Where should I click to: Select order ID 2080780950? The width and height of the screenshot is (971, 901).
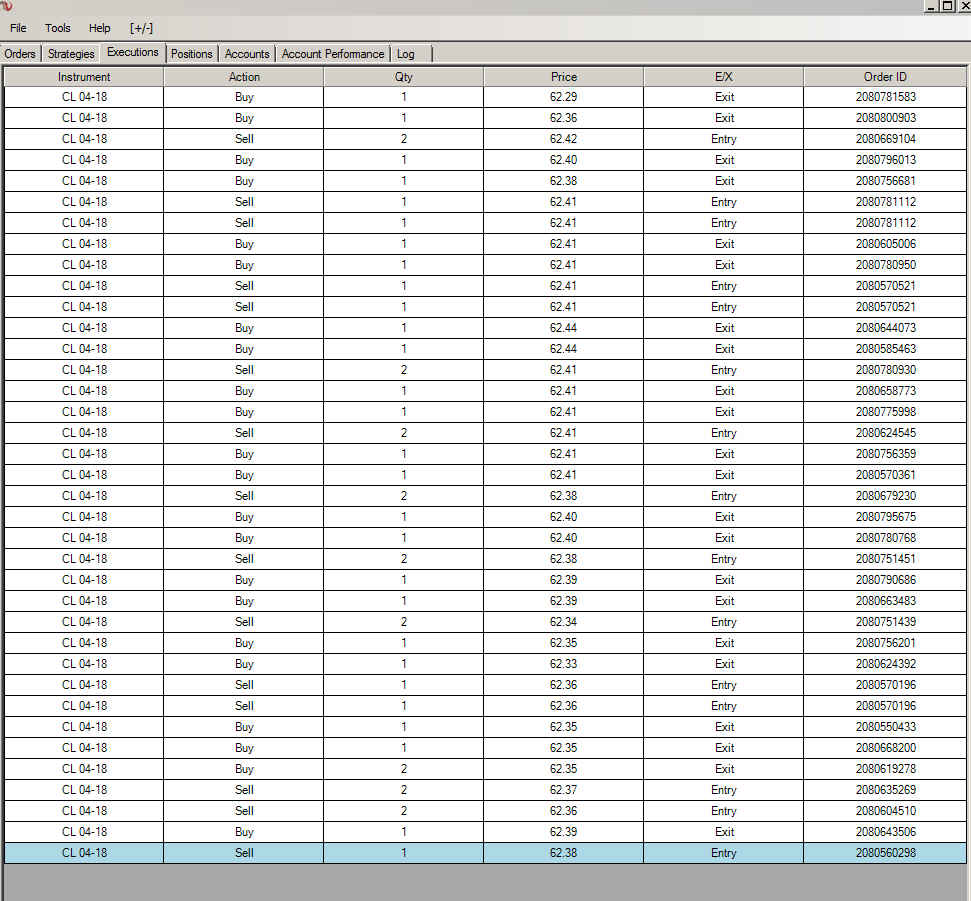tap(886, 265)
